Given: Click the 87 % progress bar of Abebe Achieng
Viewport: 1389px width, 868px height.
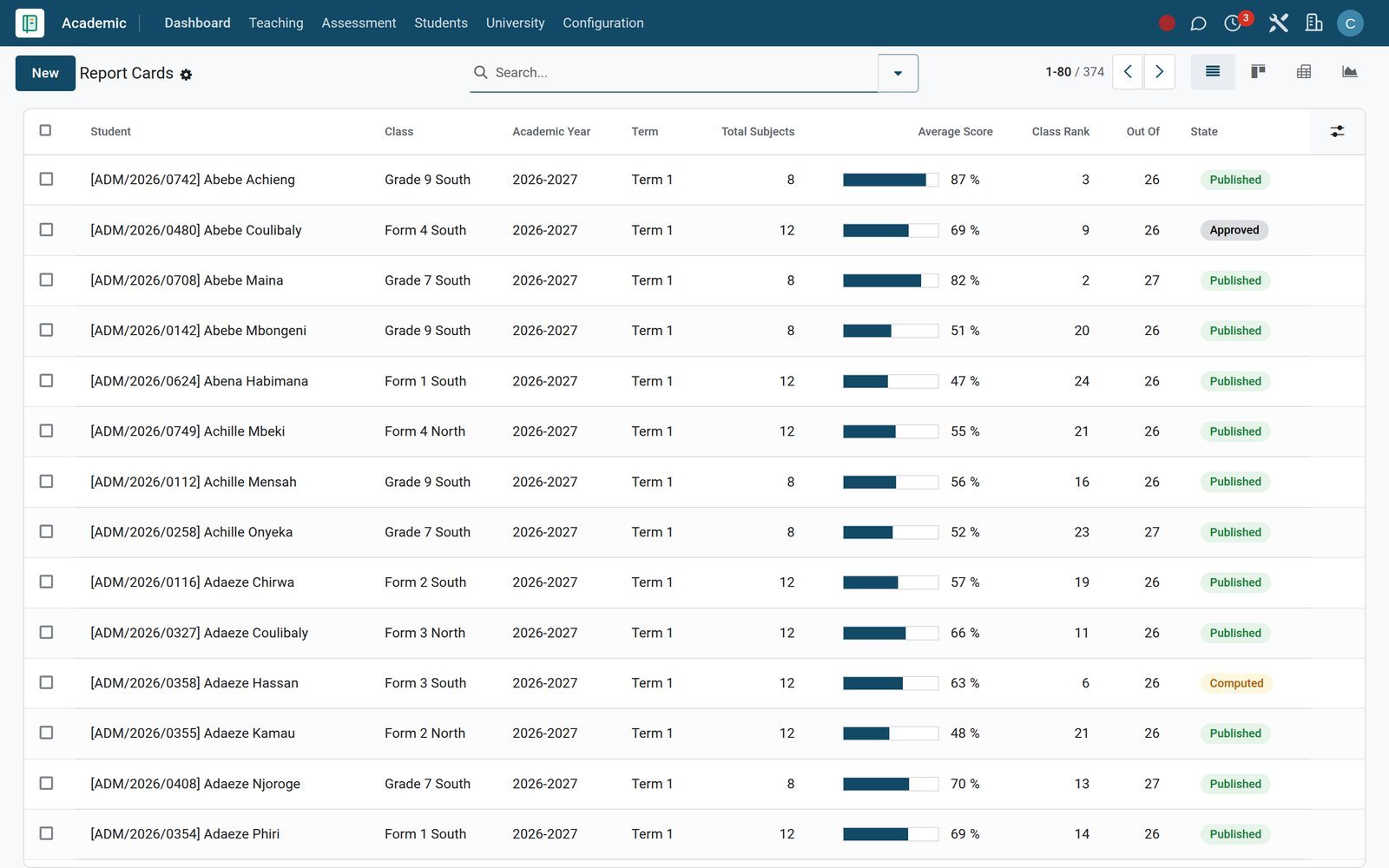Looking at the screenshot, I should pyautogui.click(x=890, y=180).
